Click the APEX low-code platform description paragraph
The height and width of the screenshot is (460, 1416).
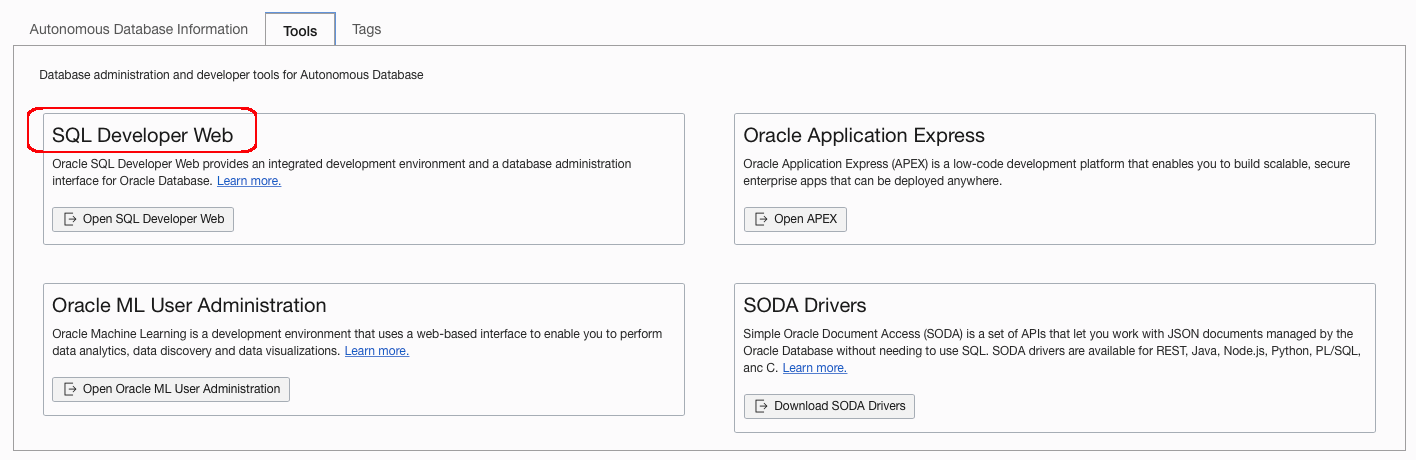click(1048, 172)
